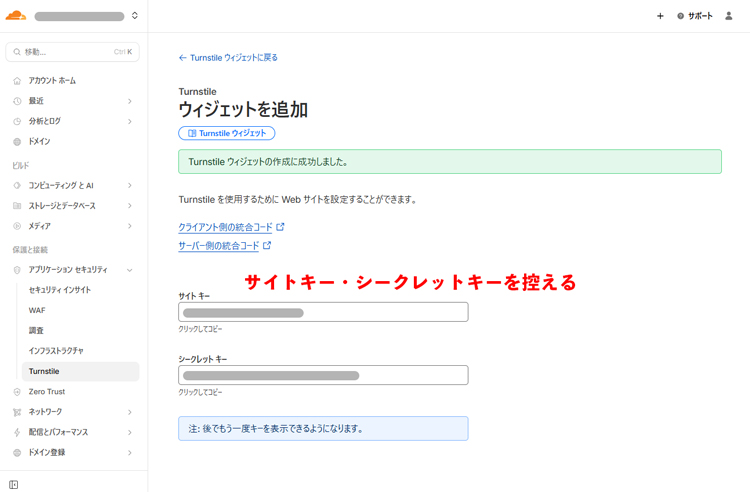Viewport: 750px width, 492px height.
Task: Expand the メディア chevron
Action: pyautogui.click(x=130, y=226)
